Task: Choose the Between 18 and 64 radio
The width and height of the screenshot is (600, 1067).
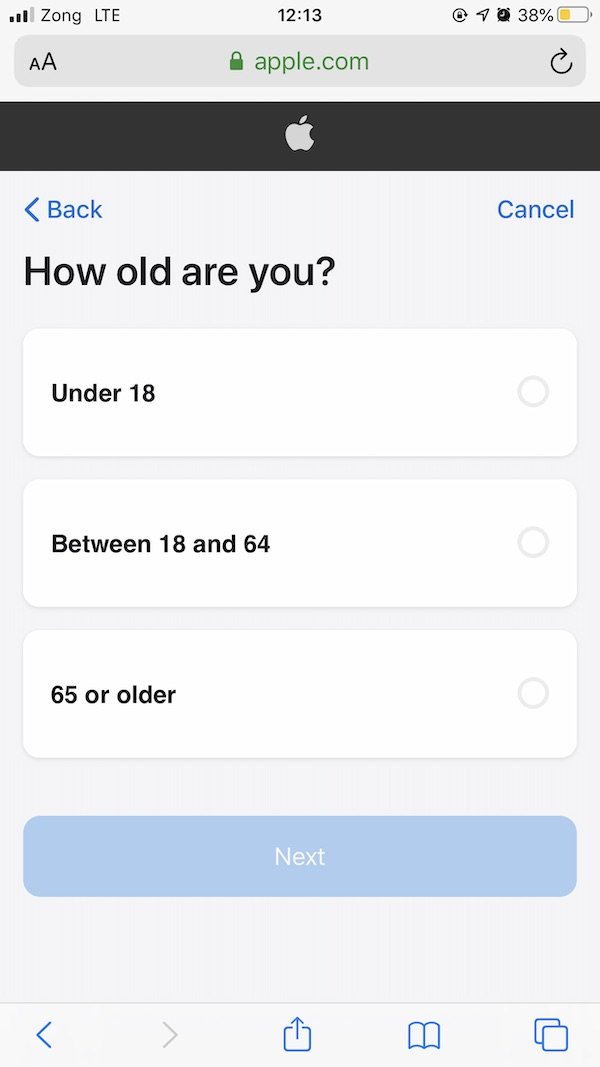Action: pos(533,543)
